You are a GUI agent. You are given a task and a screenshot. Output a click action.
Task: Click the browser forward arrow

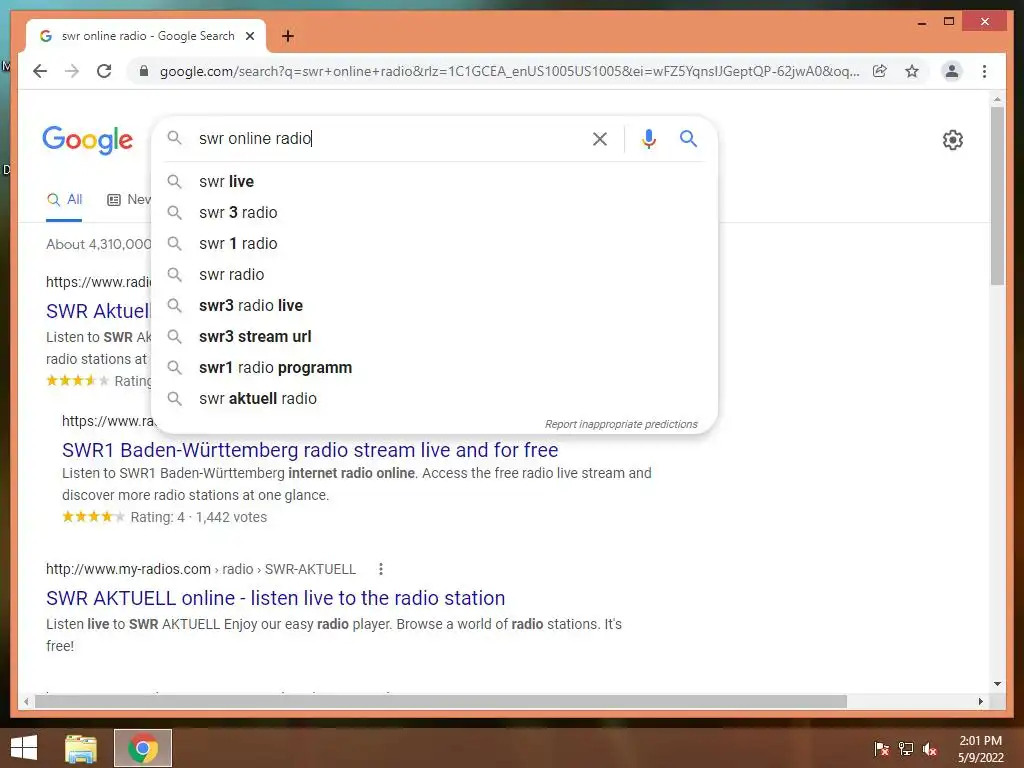72,71
